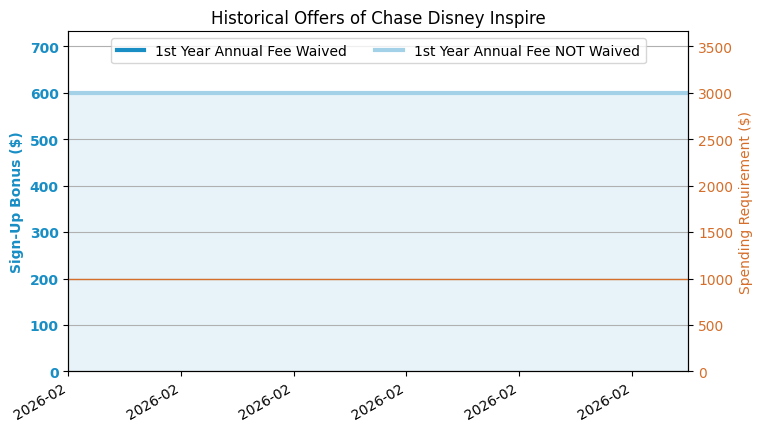Viewport: 762px width, 432px height.
Task: Click the "Sign-Up Bonus ($)" axis title
Action: [16, 202]
